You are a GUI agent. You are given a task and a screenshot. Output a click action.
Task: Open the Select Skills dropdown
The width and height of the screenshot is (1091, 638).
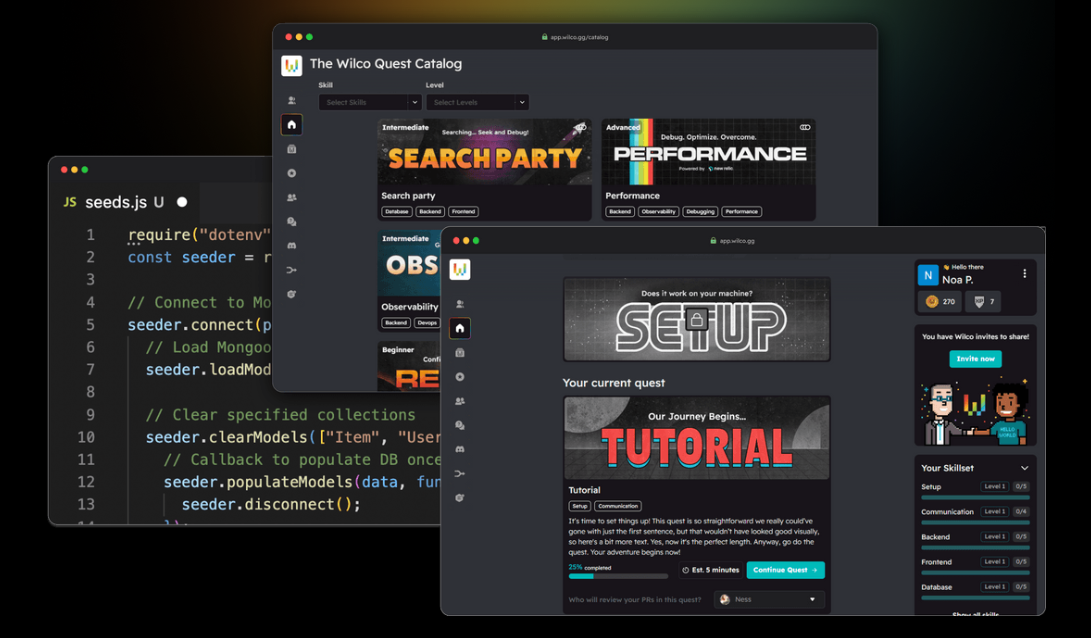(370, 102)
